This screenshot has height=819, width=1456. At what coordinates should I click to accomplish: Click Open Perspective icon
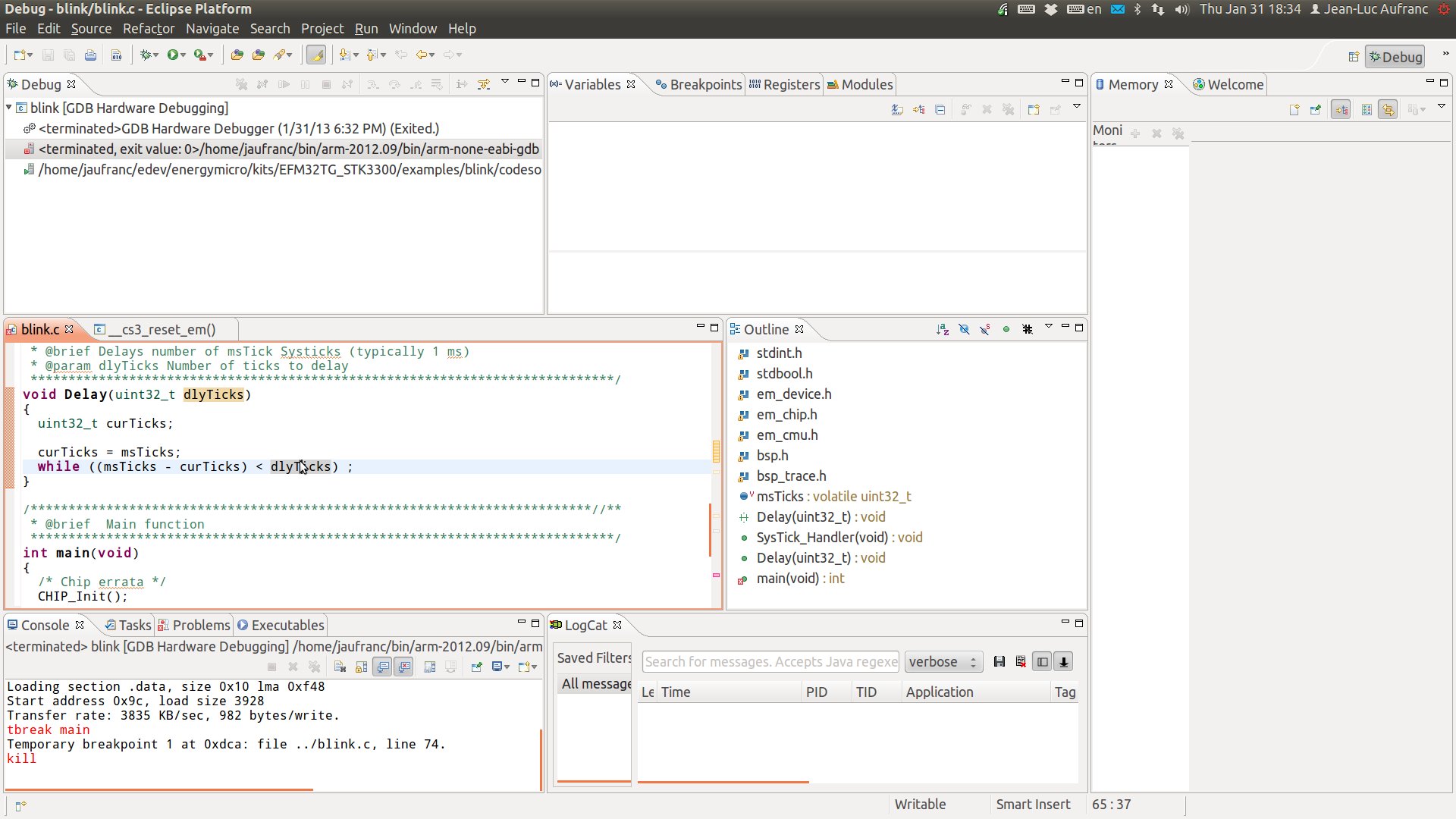point(1354,57)
